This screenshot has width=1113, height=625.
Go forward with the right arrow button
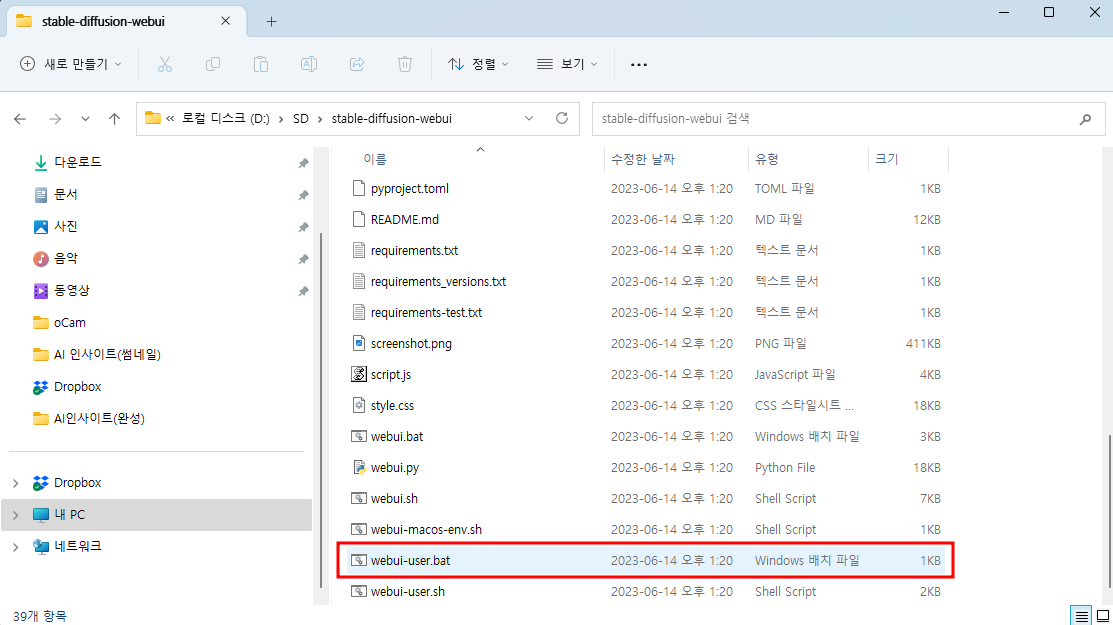pyautogui.click(x=55, y=119)
